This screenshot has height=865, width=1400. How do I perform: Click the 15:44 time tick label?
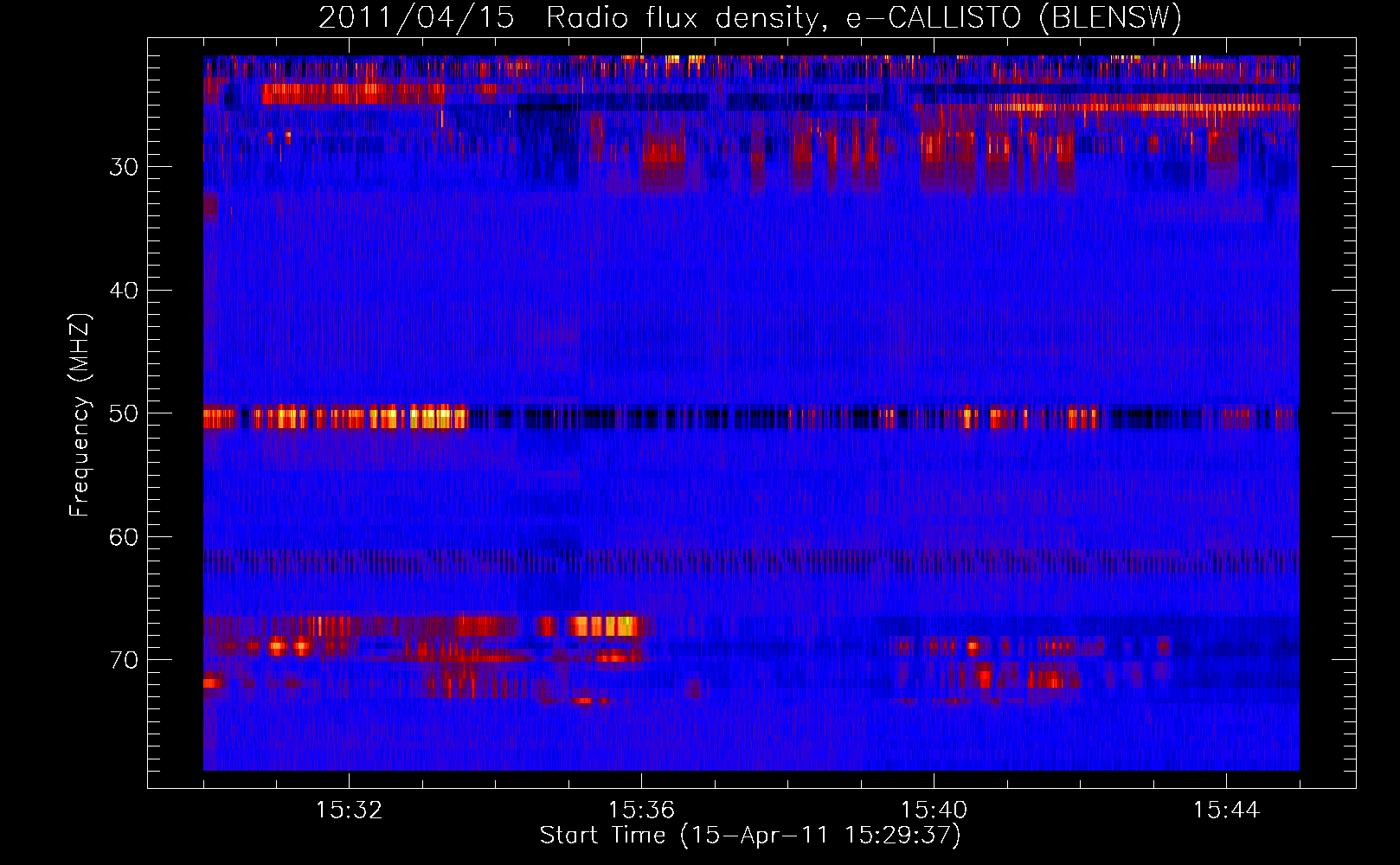pyautogui.click(x=1226, y=811)
